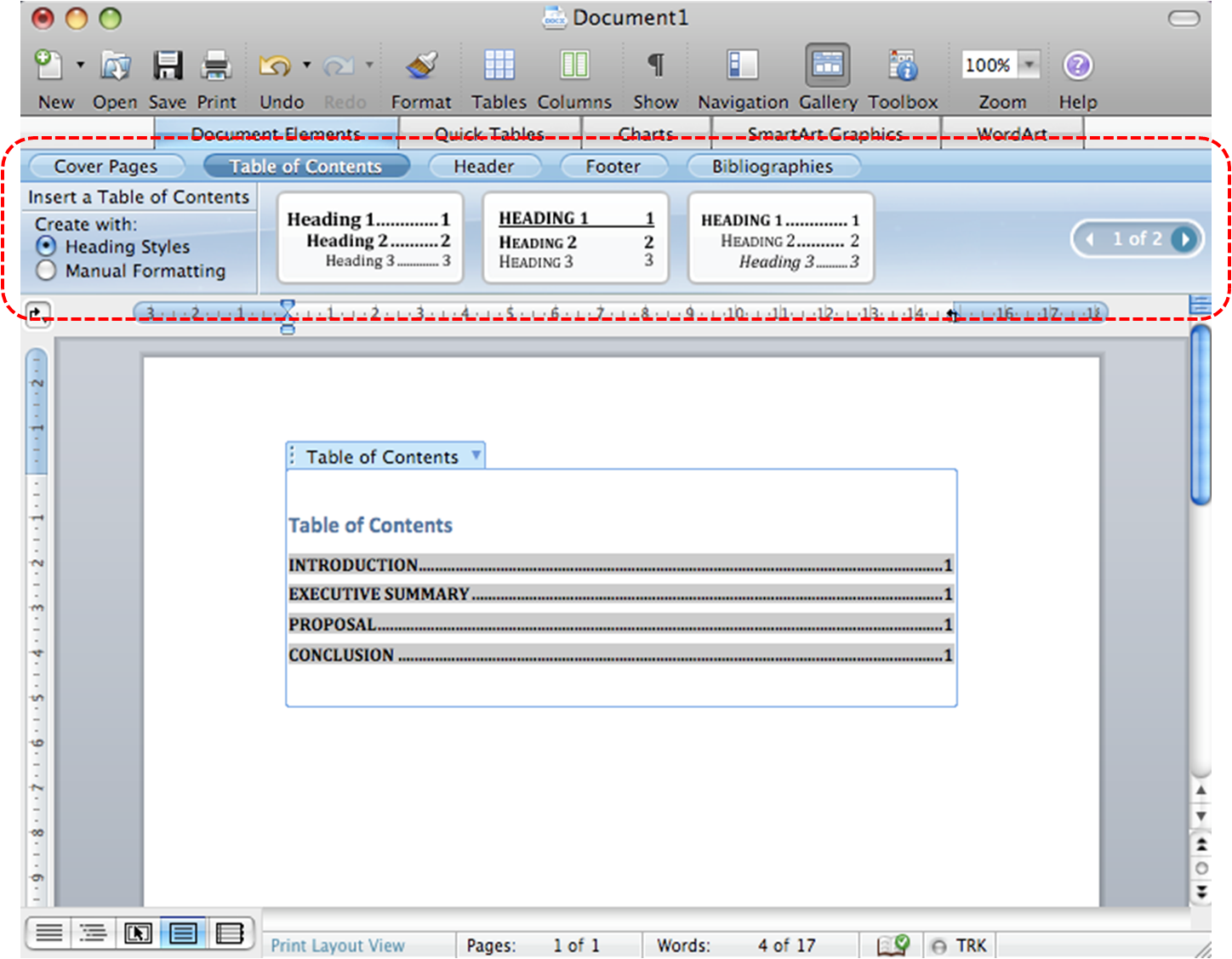
Task: Expand the Undo history dropdown arrow
Action: (x=305, y=65)
